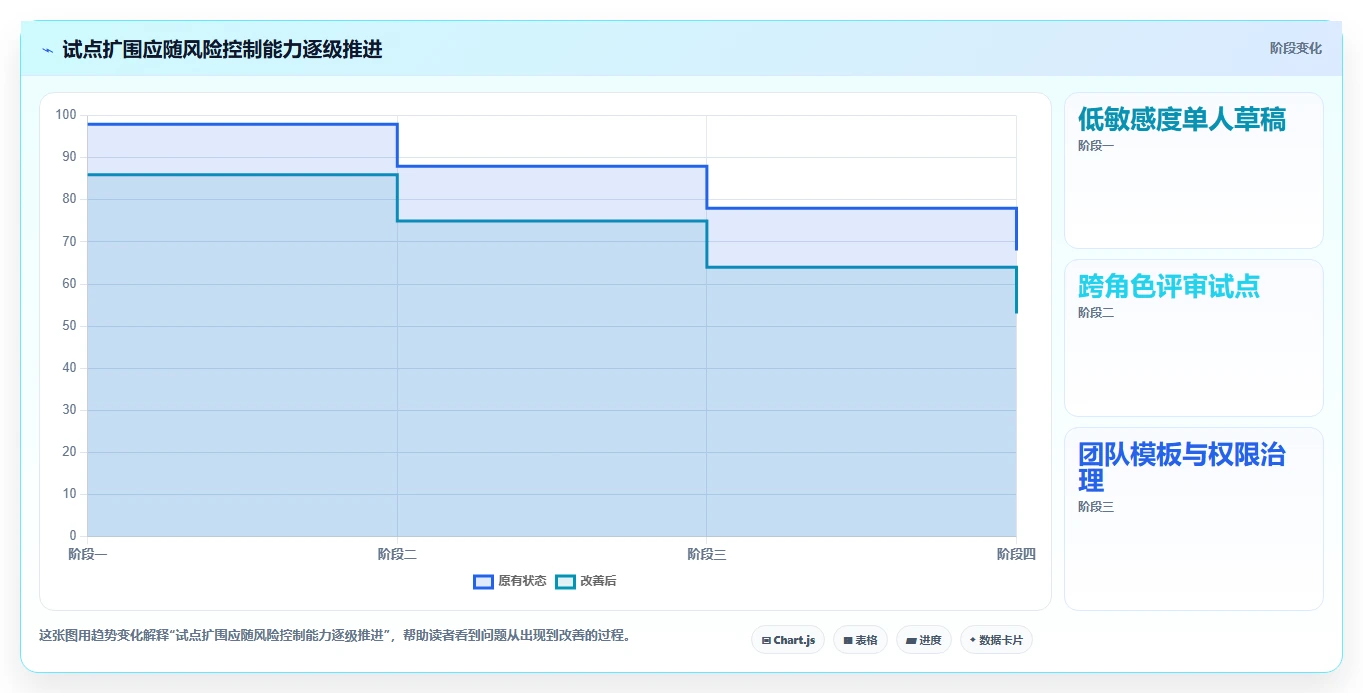Click the 数据卡片 chip
The image size is (1363, 693).
point(996,640)
